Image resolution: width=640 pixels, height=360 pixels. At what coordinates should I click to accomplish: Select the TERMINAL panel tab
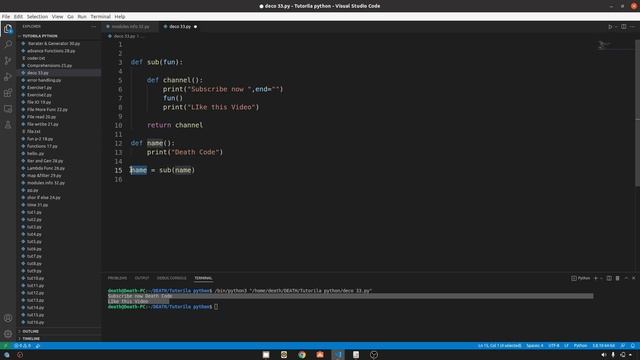coord(203,278)
